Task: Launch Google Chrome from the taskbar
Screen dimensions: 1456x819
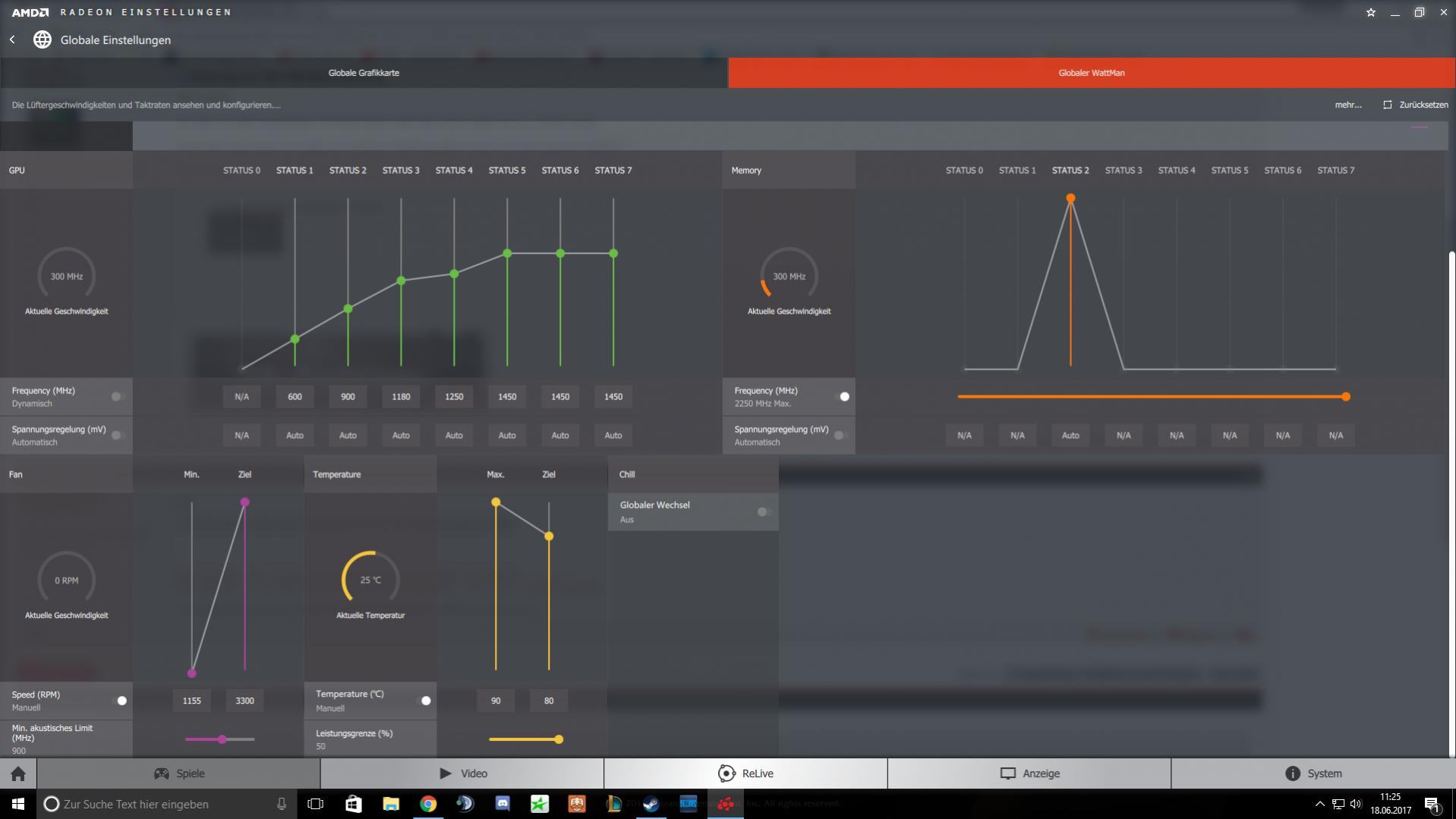Action: point(428,804)
